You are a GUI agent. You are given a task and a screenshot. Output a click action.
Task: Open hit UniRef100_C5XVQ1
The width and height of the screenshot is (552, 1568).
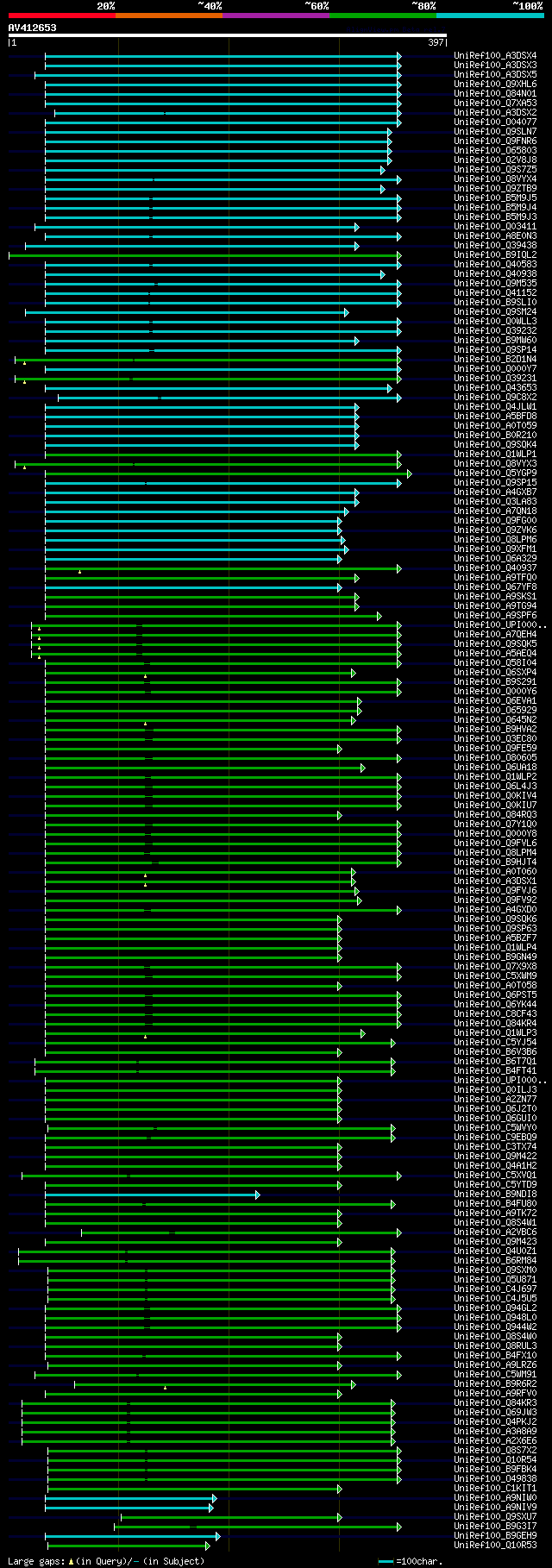(x=495, y=1176)
